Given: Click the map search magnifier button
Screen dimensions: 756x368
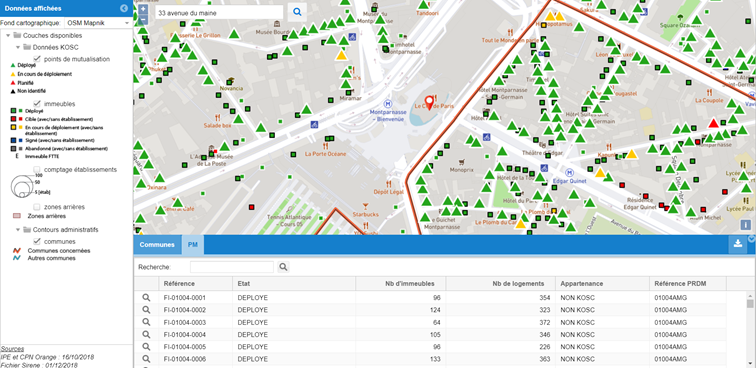Looking at the screenshot, I should 297,12.
